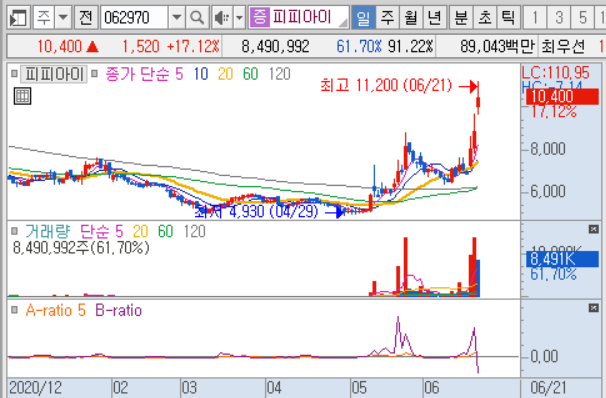This screenshot has height=398, width=606.
Task: Click the 10 moving average legend
Action: click(201, 74)
